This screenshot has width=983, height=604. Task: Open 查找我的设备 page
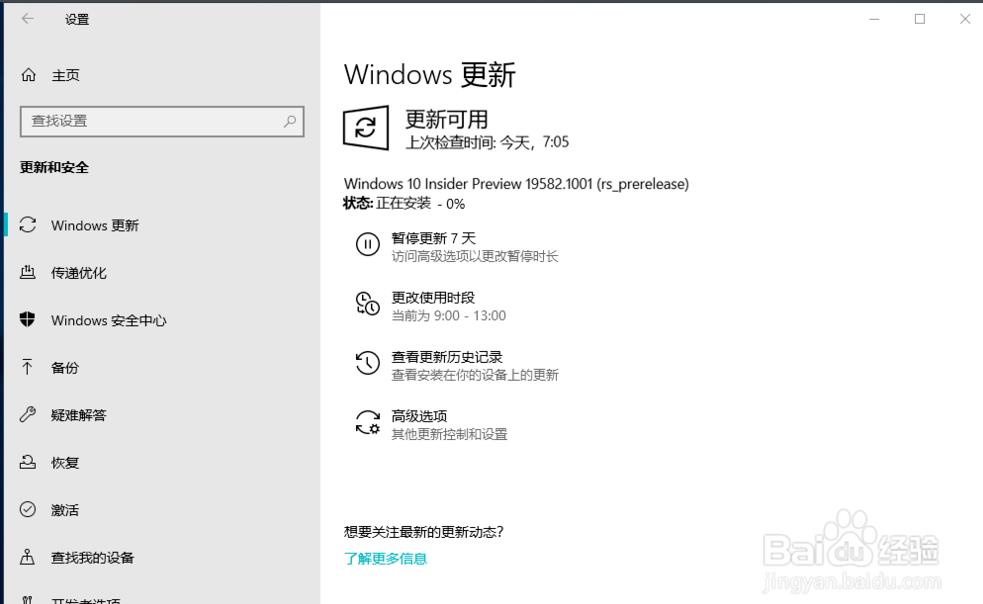tap(93, 558)
